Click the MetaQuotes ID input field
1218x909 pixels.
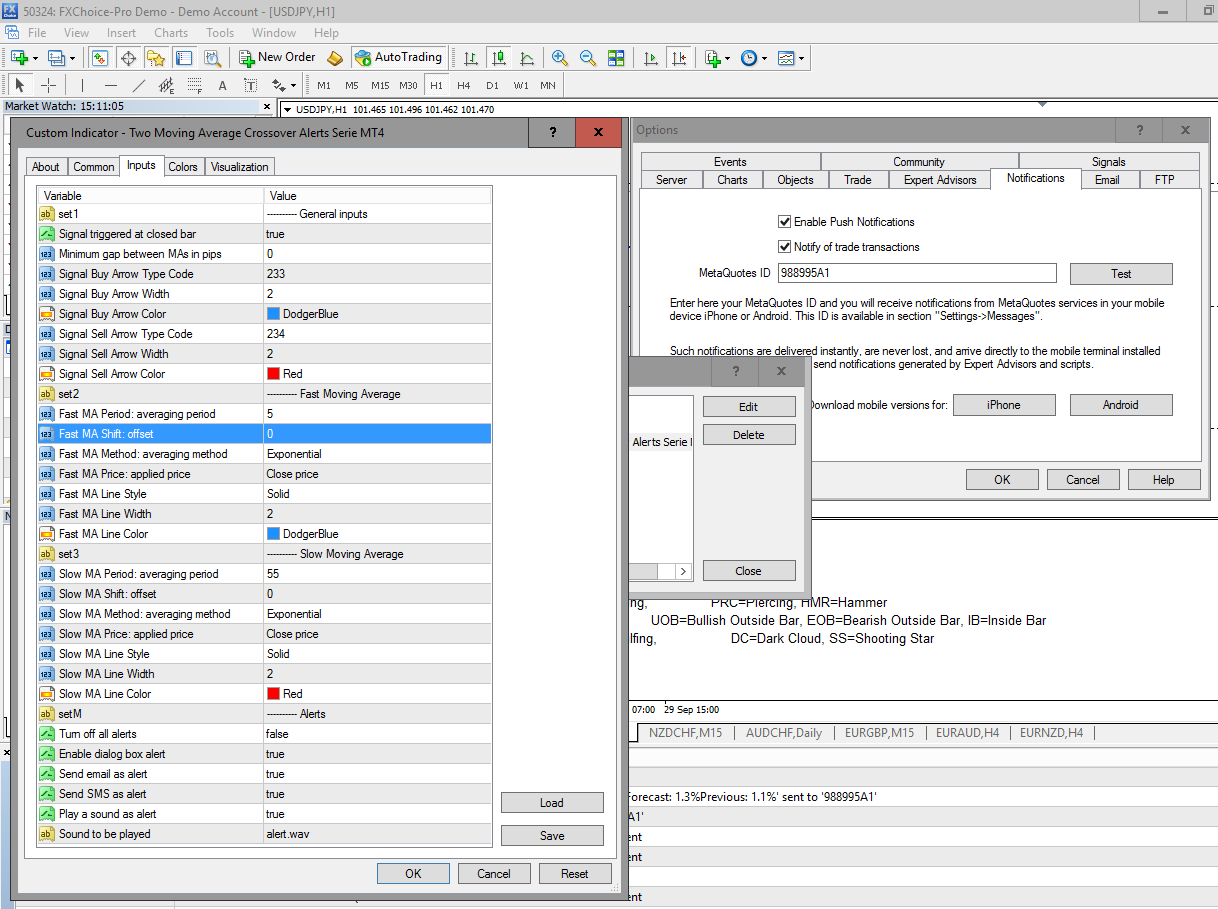916,273
